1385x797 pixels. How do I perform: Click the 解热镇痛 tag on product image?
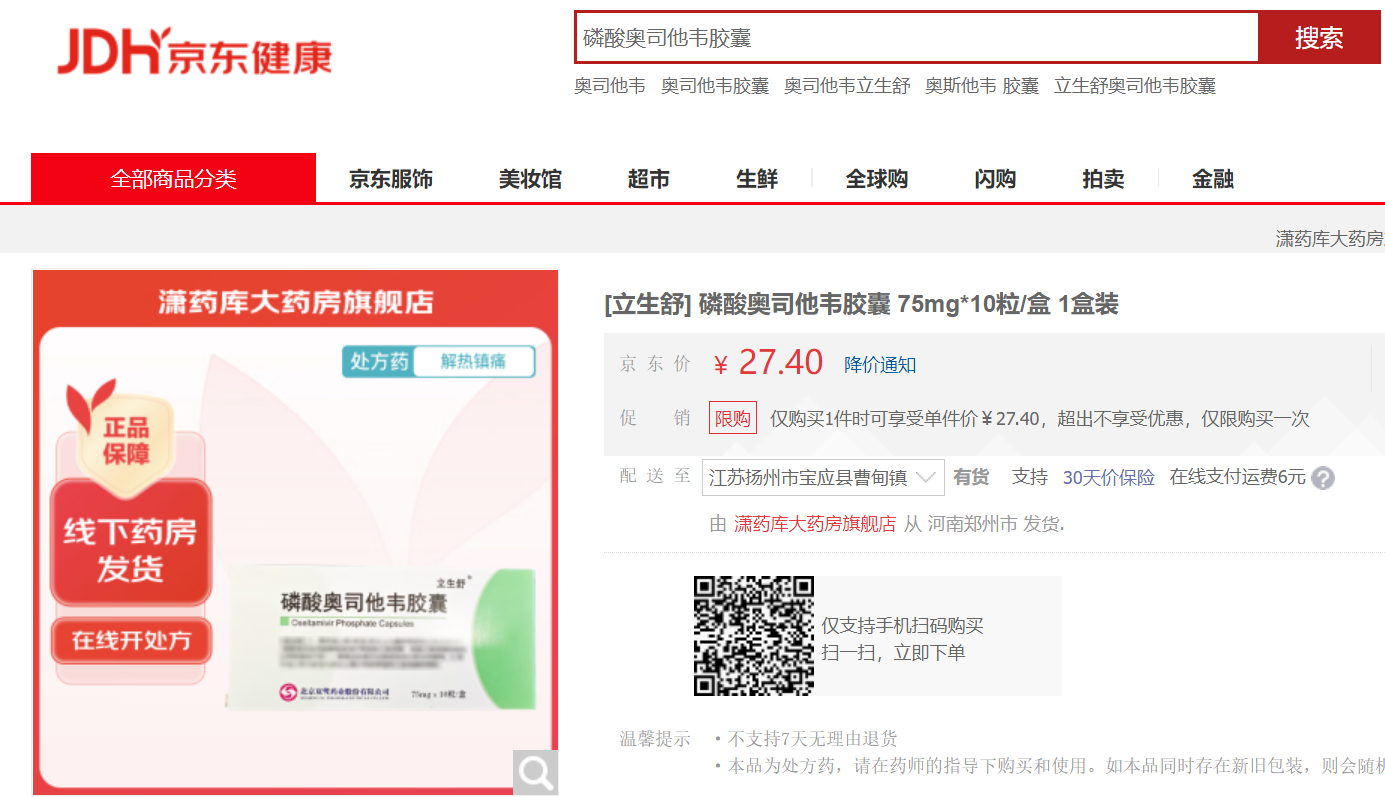click(473, 361)
